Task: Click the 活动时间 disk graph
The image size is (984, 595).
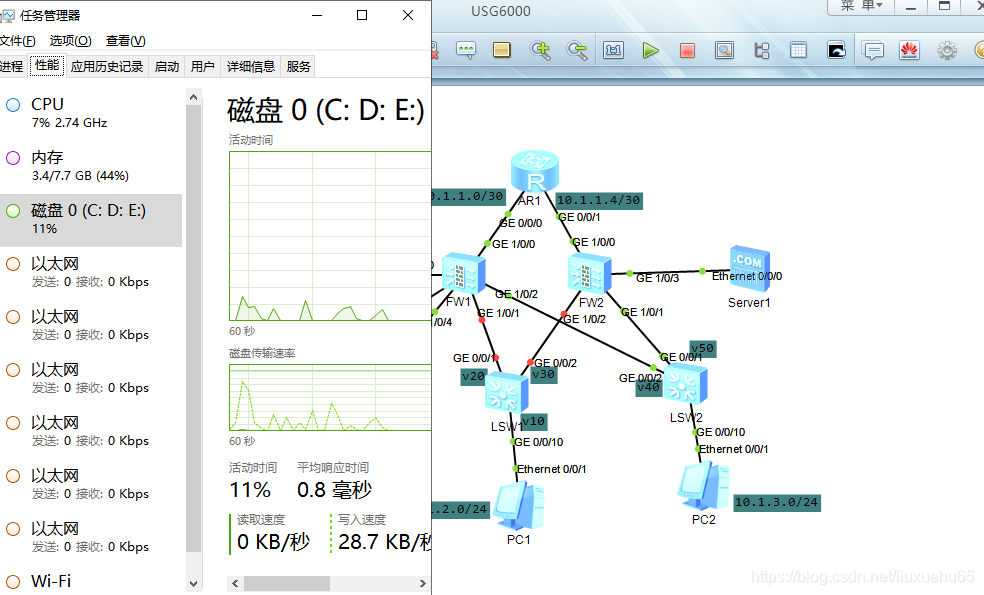Action: click(330, 236)
